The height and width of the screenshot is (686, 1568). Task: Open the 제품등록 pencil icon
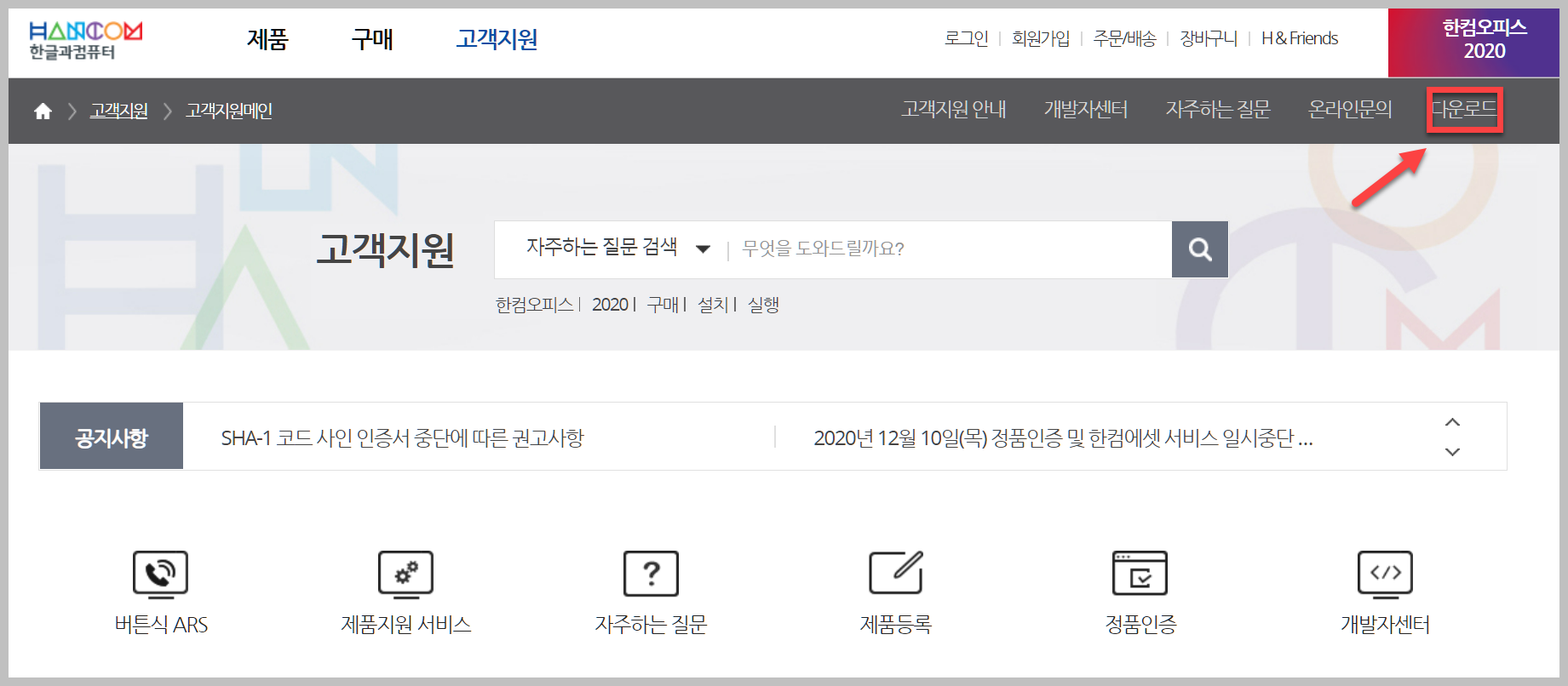896,573
